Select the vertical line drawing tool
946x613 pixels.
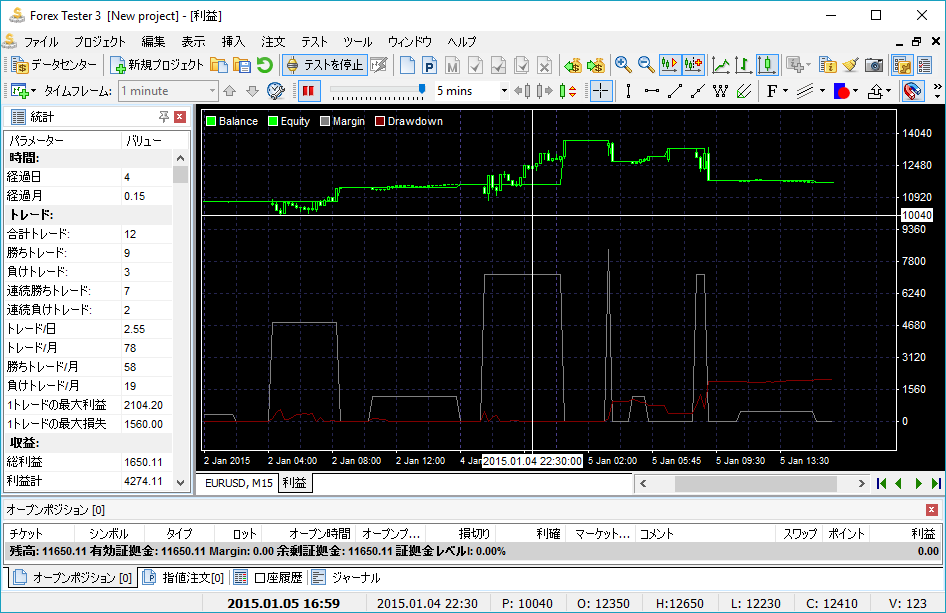(628, 91)
